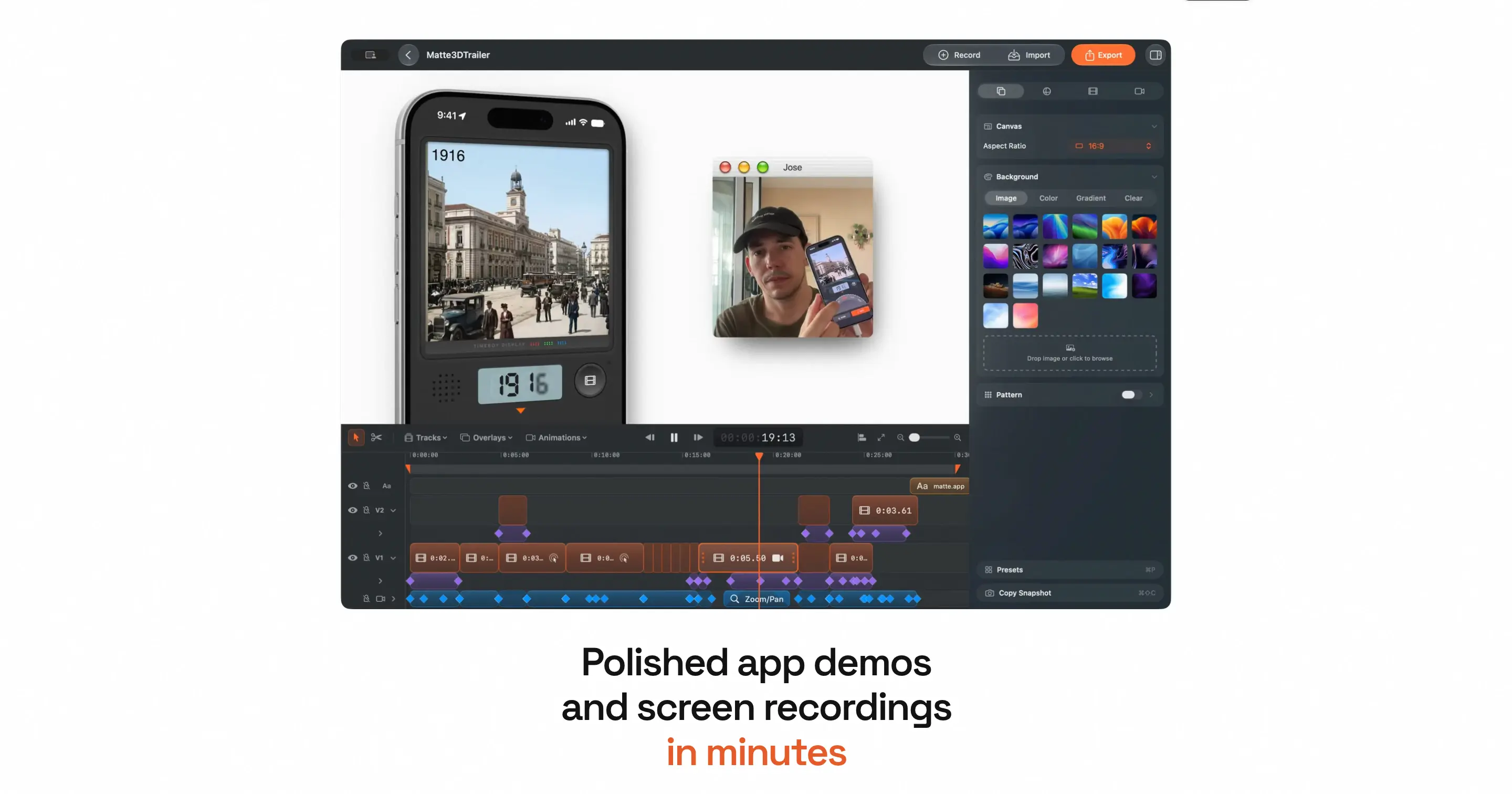Step back one frame
Screen dimensions: 1512x794
click(650, 437)
